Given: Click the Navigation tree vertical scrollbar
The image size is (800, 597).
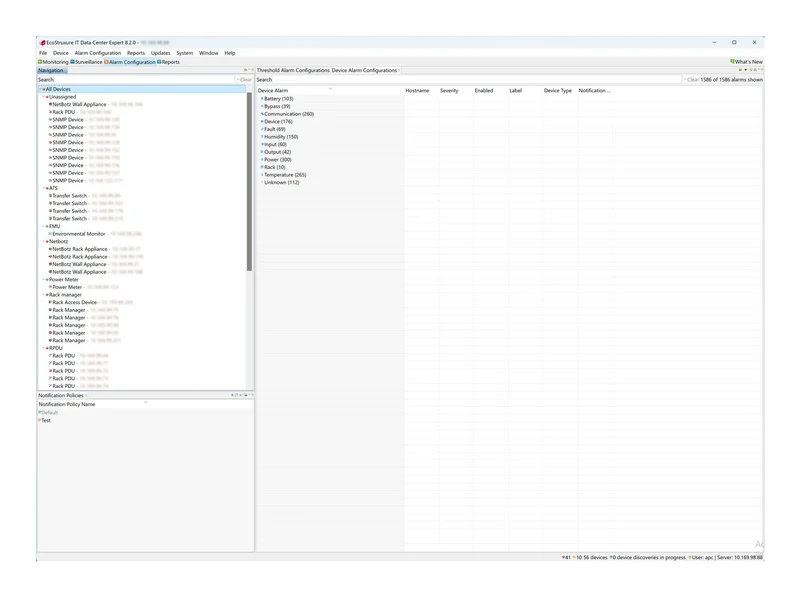Looking at the screenshot, I should pyautogui.click(x=249, y=182).
